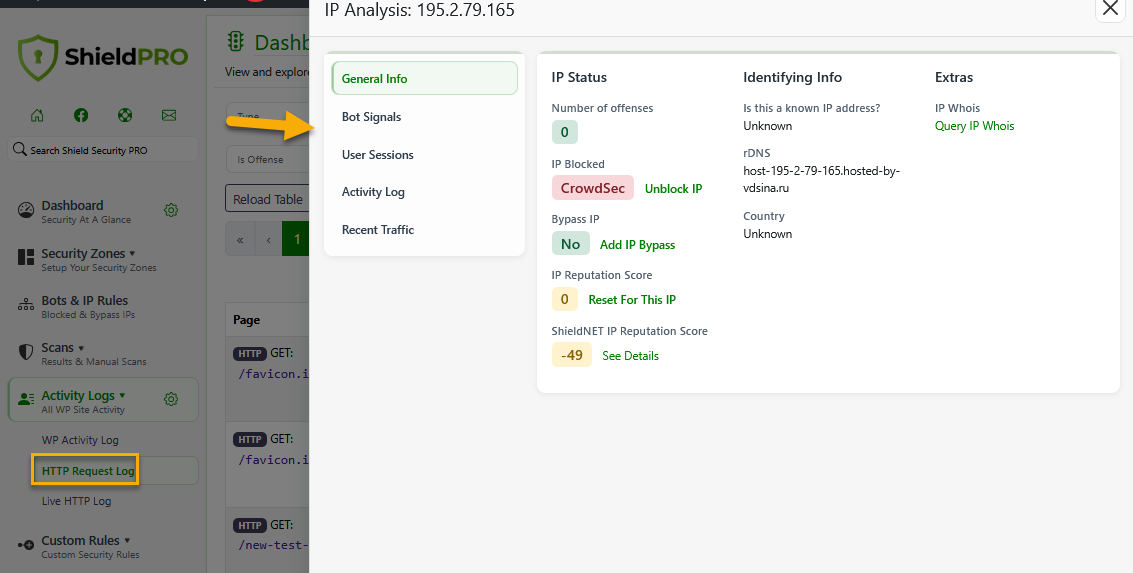Click Reset For This IP link
The height and width of the screenshot is (573, 1133).
(x=632, y=300)
